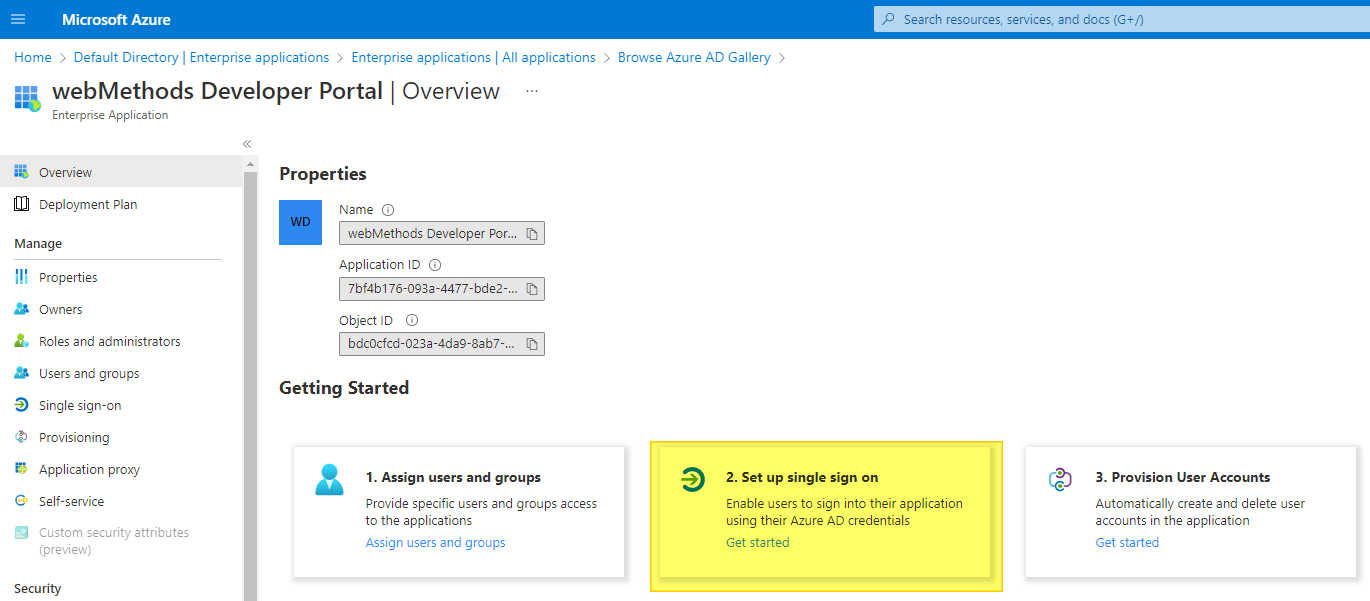
Task: Click the 2. Set up single sign on heading
Action: [802, 477]
